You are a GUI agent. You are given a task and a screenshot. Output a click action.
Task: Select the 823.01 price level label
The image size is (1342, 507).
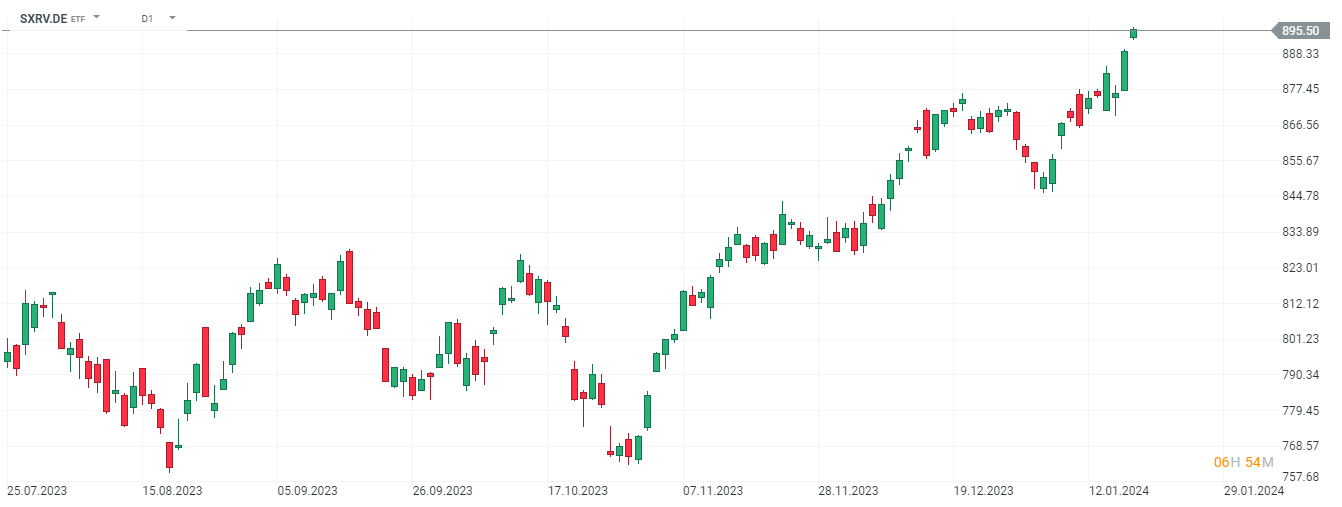pyautogui.click(x=1301, y=267)
